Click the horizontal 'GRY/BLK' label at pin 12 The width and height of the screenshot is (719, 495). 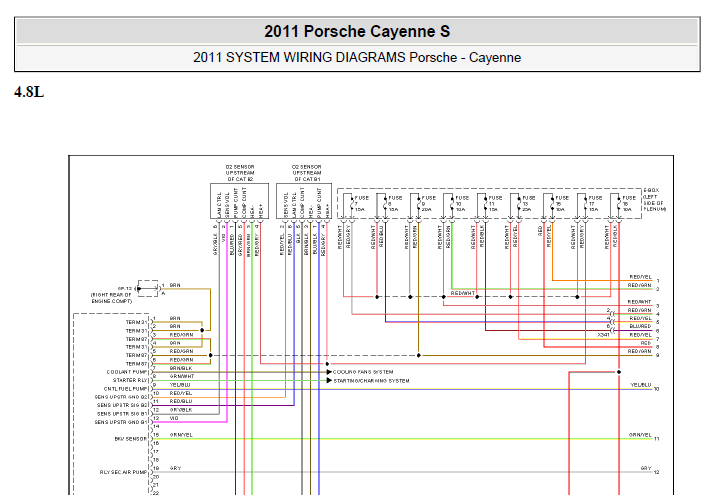pyautogui.click(x=181, y=409)
